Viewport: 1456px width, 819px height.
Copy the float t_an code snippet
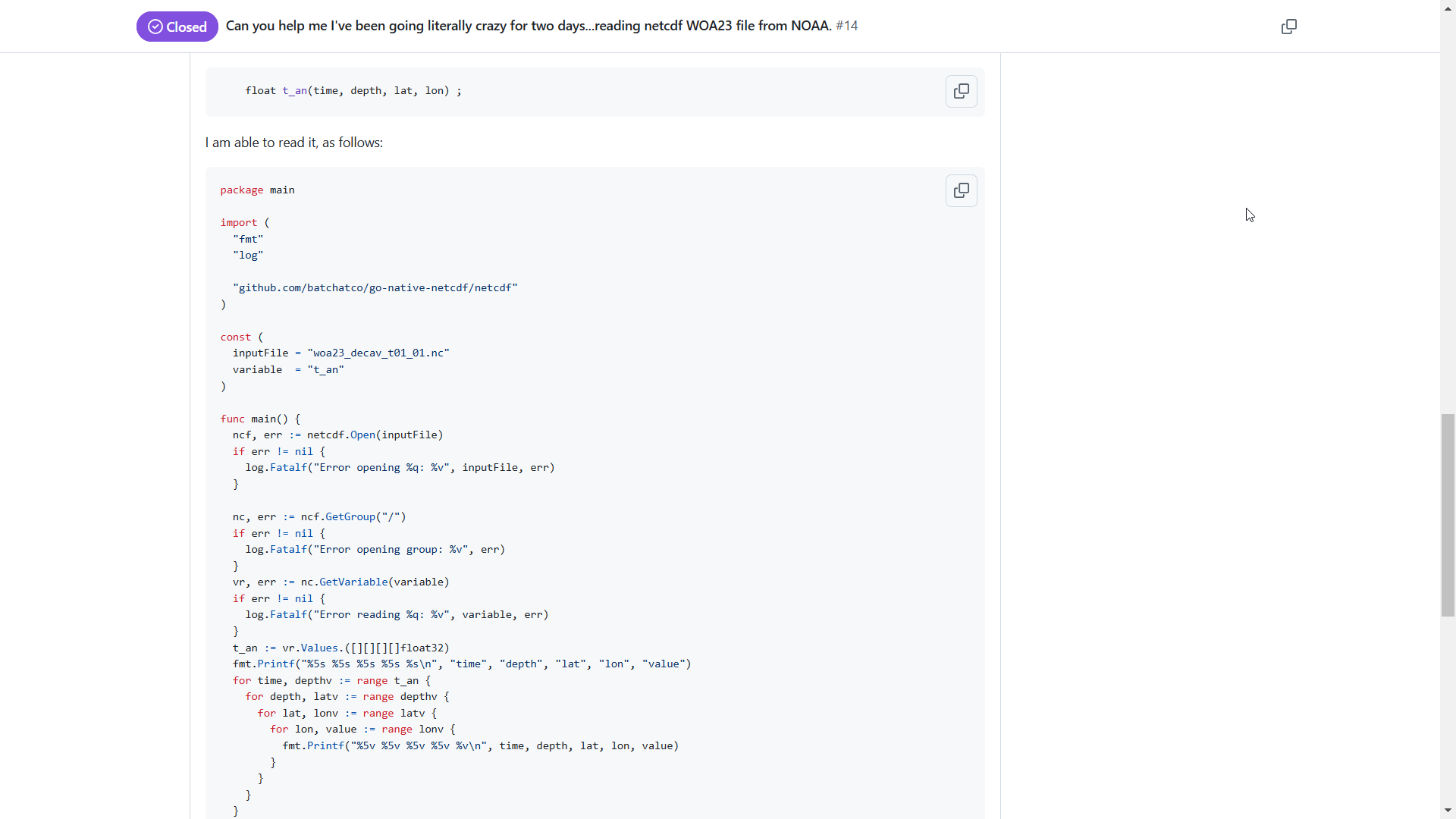point(961,91)
